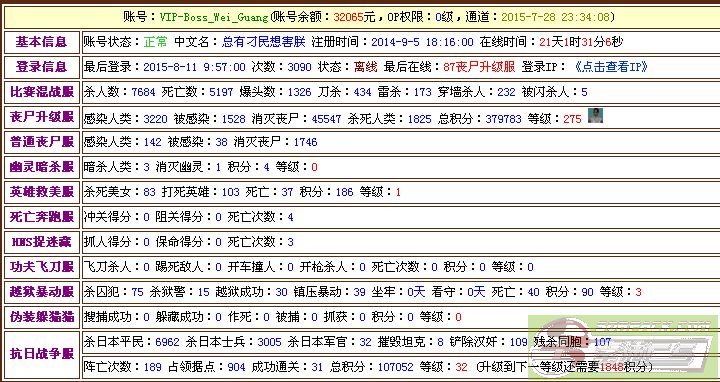Click the account balance 32065 value
Screen dimensions: 720x382
click(x=348, y=17)
